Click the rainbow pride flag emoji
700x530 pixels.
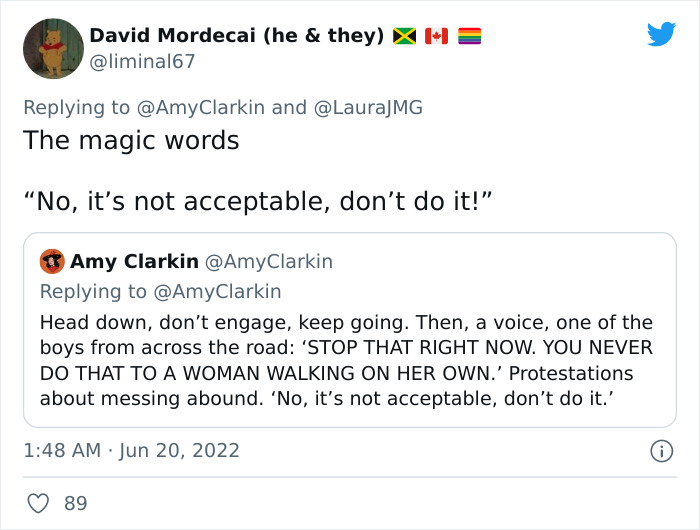[469, 36]
